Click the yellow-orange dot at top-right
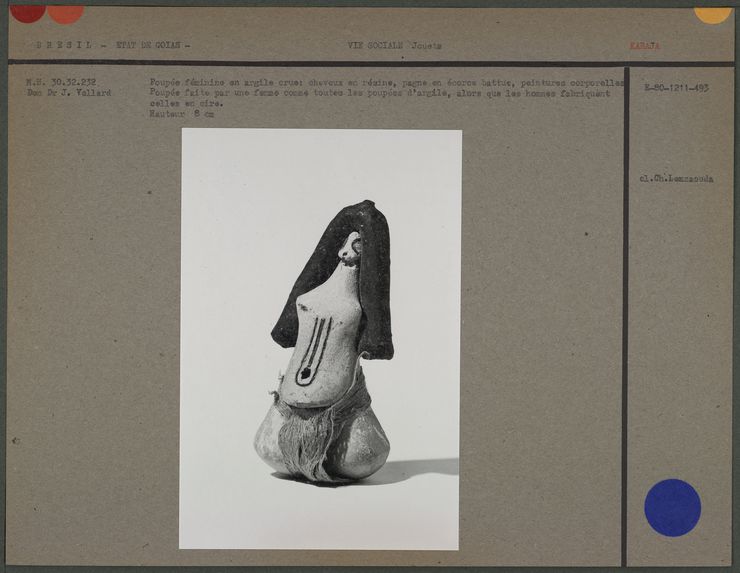 tap(712, 13)
